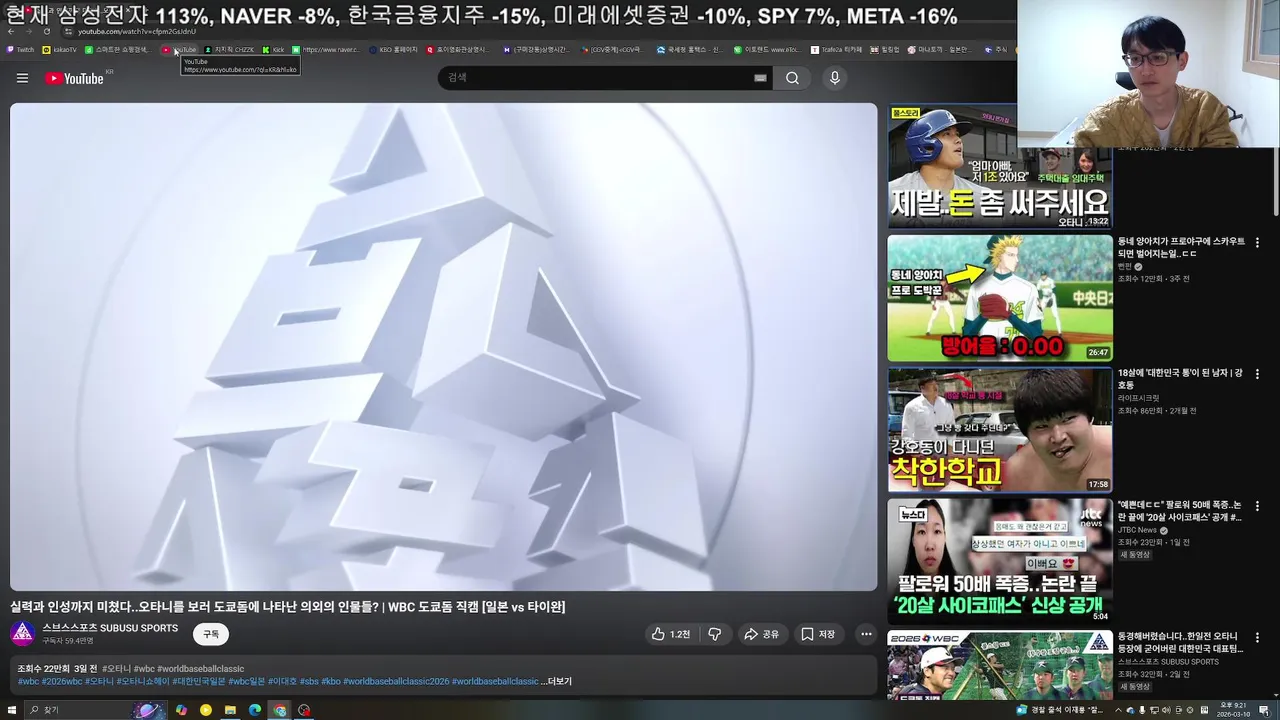
Task: Open 국세청 홈택스 bookmark
Action: coord(689,49)
